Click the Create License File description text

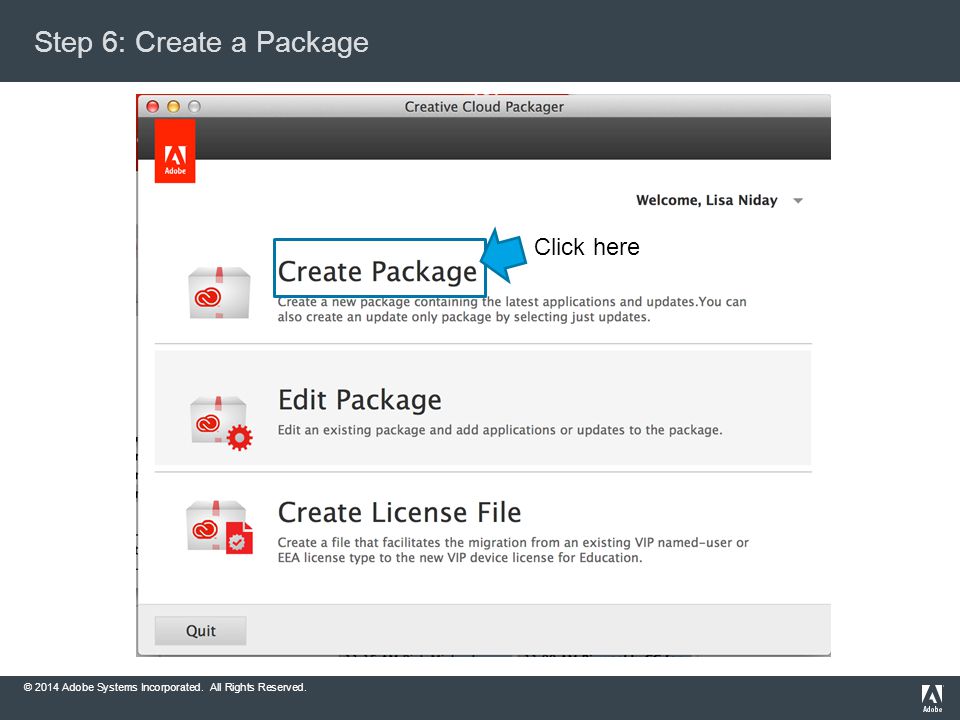tap(513, 550)
